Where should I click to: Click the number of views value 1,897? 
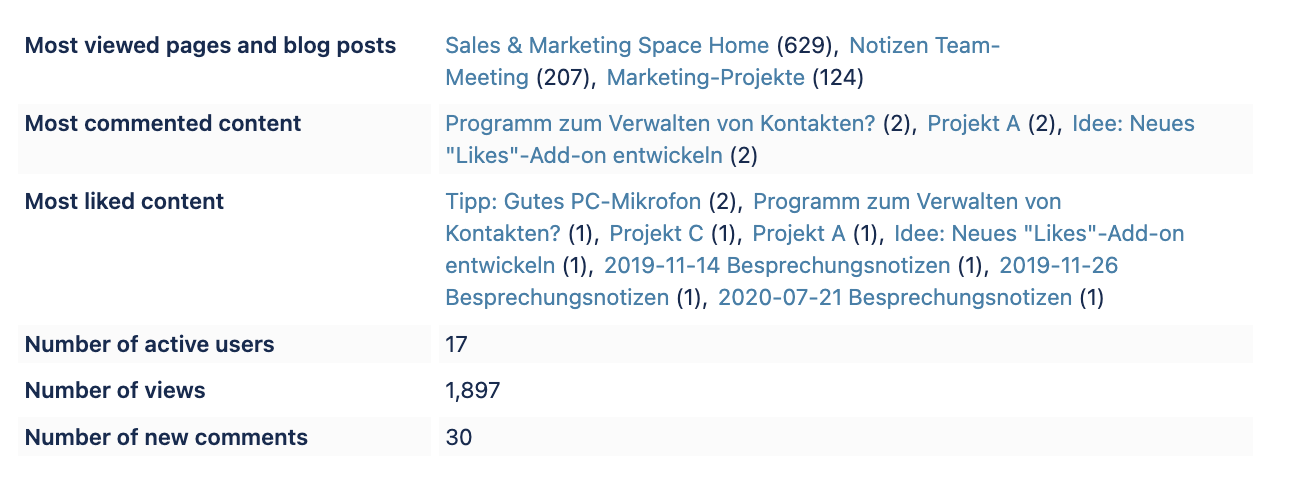(472, 391)
